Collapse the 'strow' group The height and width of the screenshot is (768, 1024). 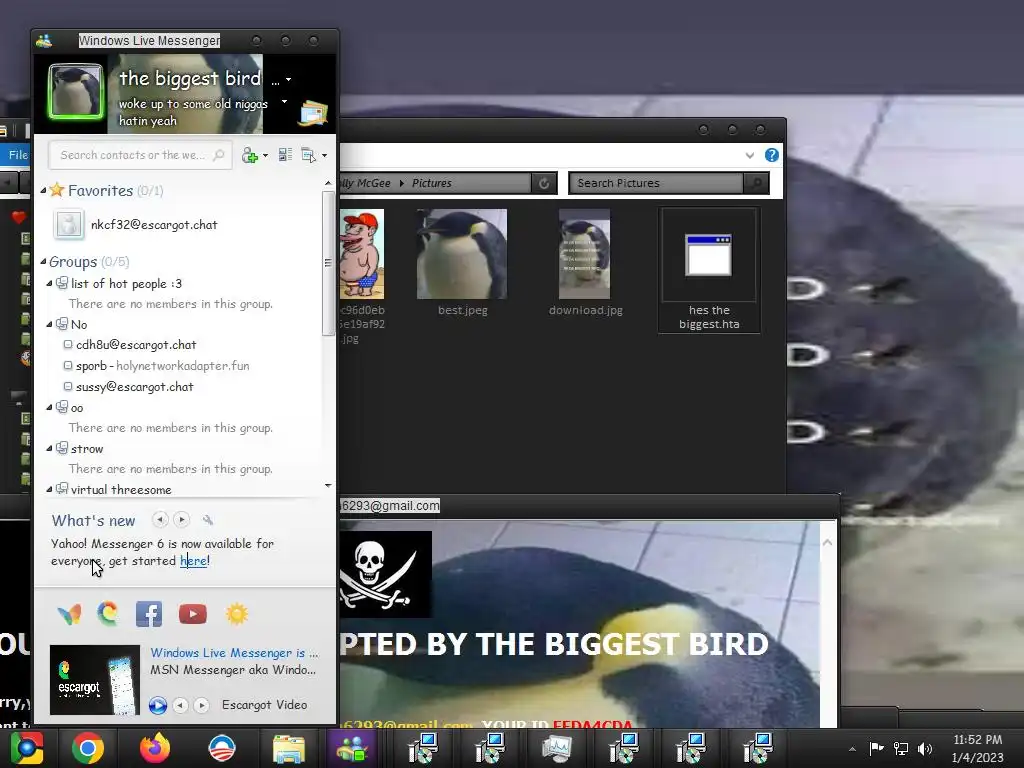click(x=50, y=449)
